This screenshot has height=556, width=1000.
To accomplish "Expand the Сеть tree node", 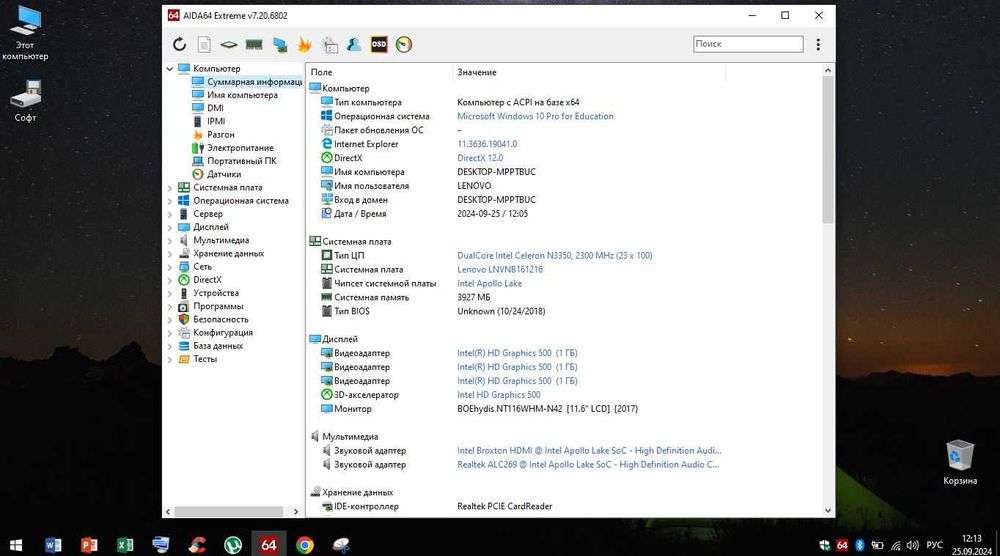I will [170, 267].
